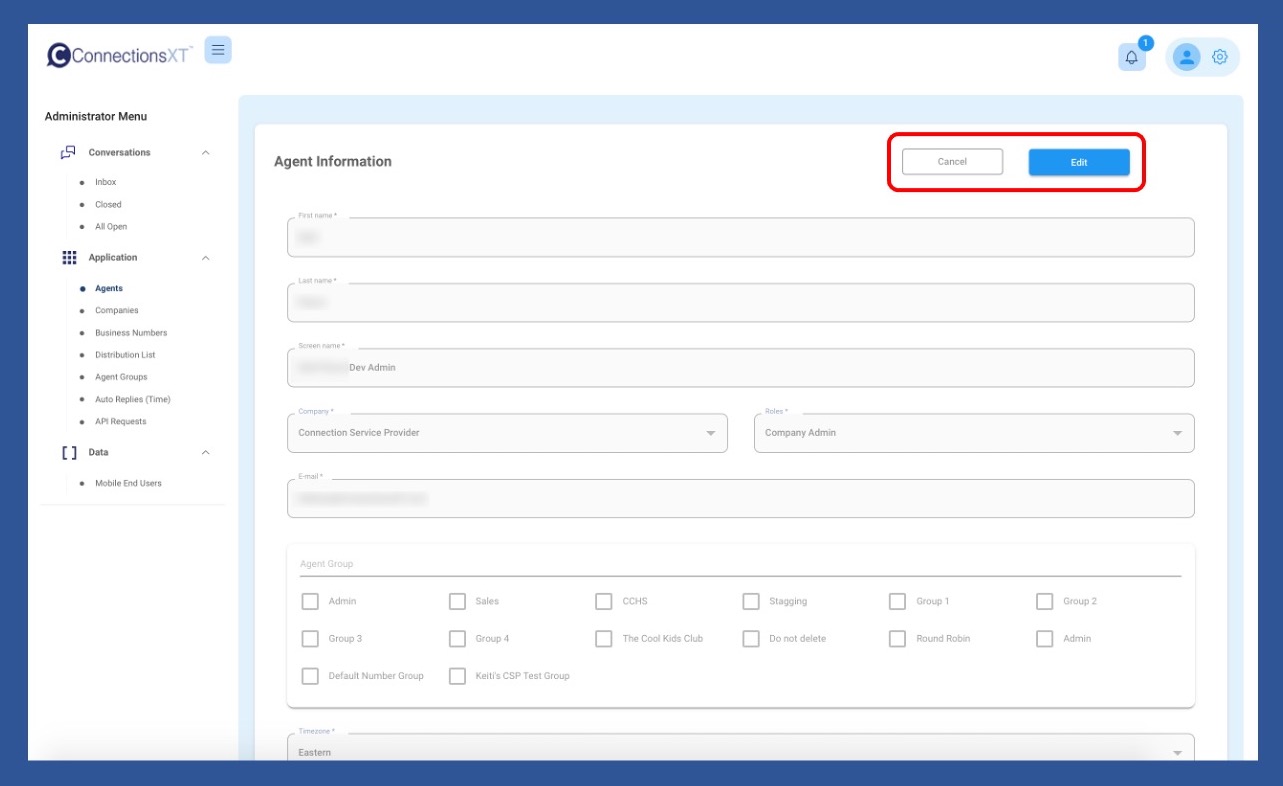Click the Conversations chat icon
Image resolution: width=1283 pixels, height=786 pixels.
click(x=68, y=153)
